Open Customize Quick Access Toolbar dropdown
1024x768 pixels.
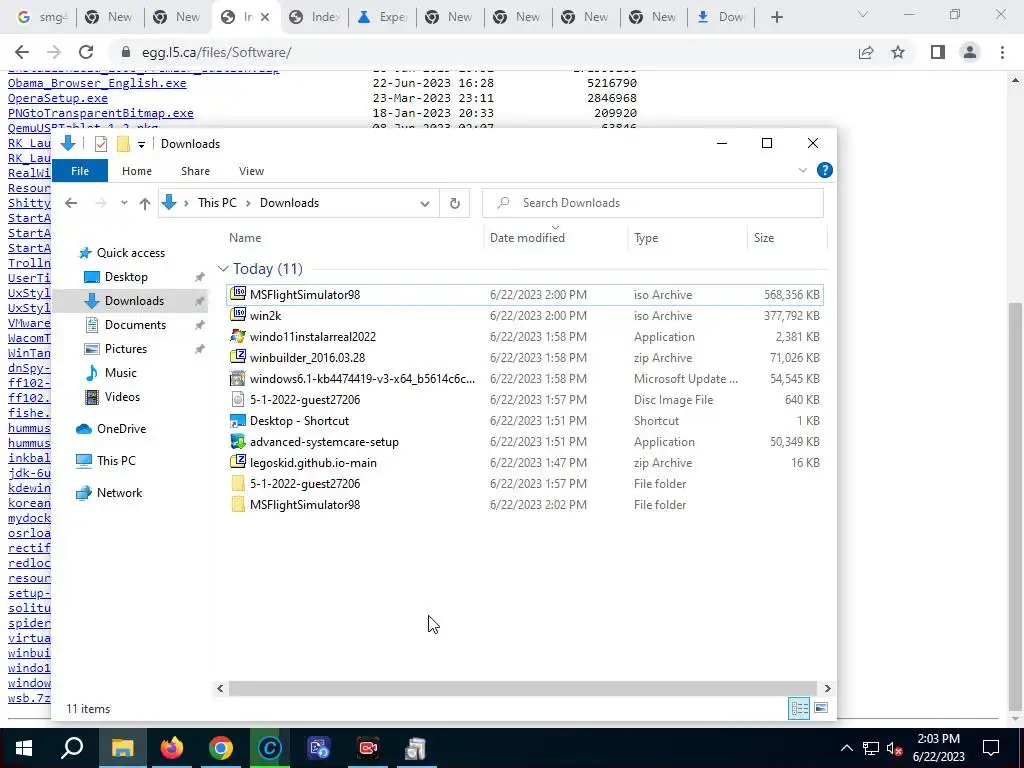(141, 144)
